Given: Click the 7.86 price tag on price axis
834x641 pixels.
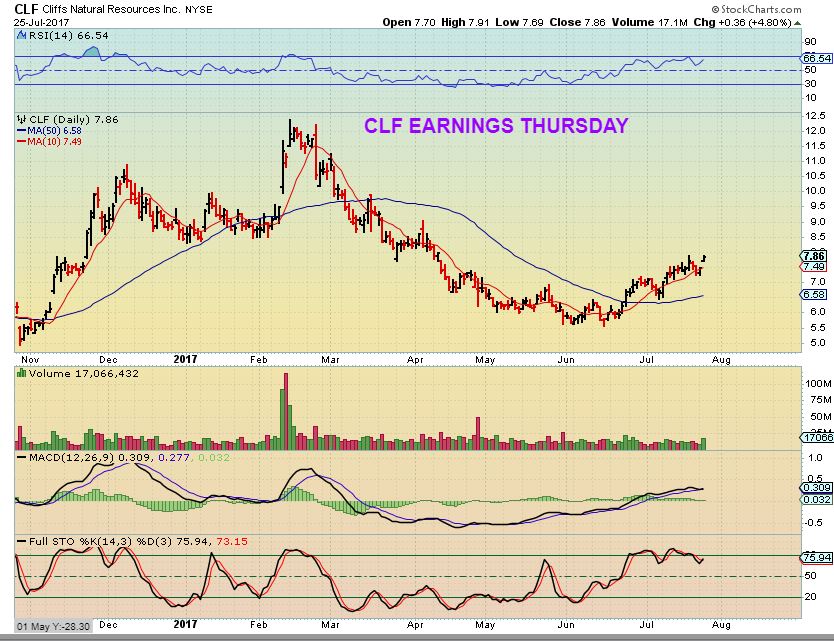Looking at the screenshot, I should coord(814,256).
